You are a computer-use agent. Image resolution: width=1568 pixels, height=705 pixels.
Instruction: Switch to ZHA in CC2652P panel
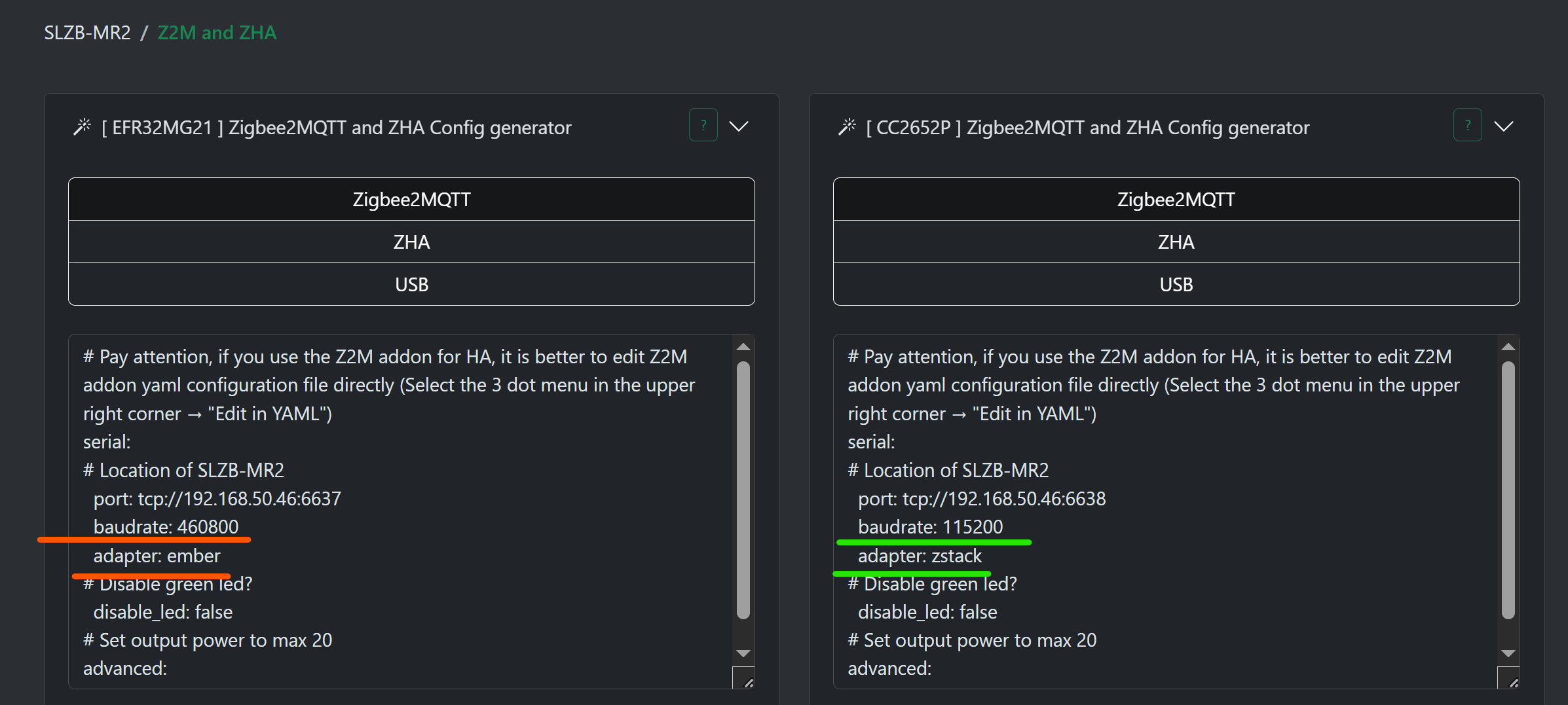pos(1176,242)
